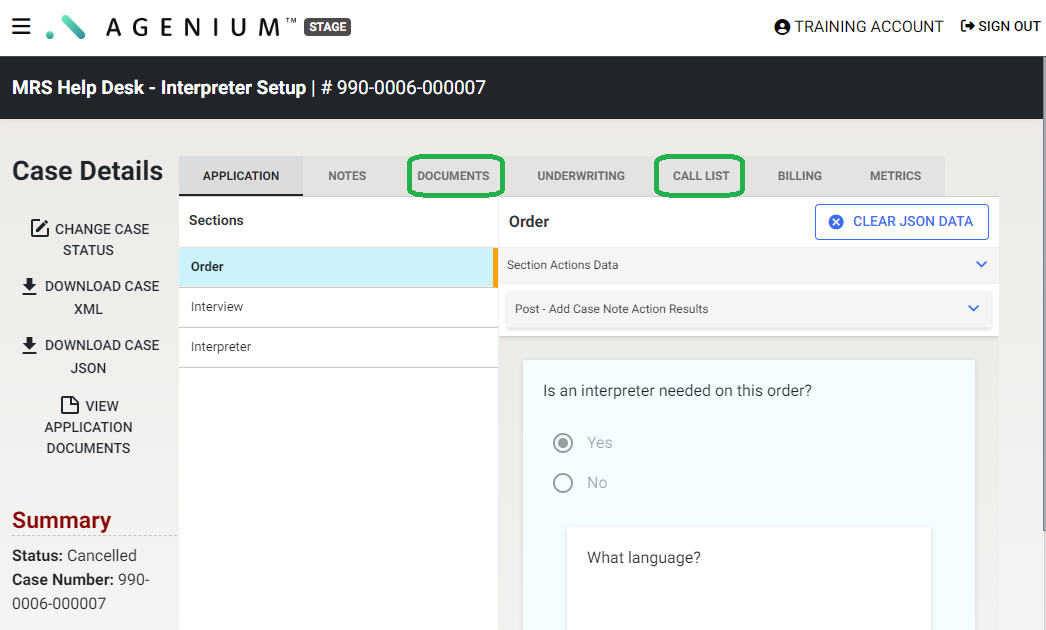Switch to the Application tab
Screen dimensions: 1046x630
pyautogui.click(x=241, y=176)
